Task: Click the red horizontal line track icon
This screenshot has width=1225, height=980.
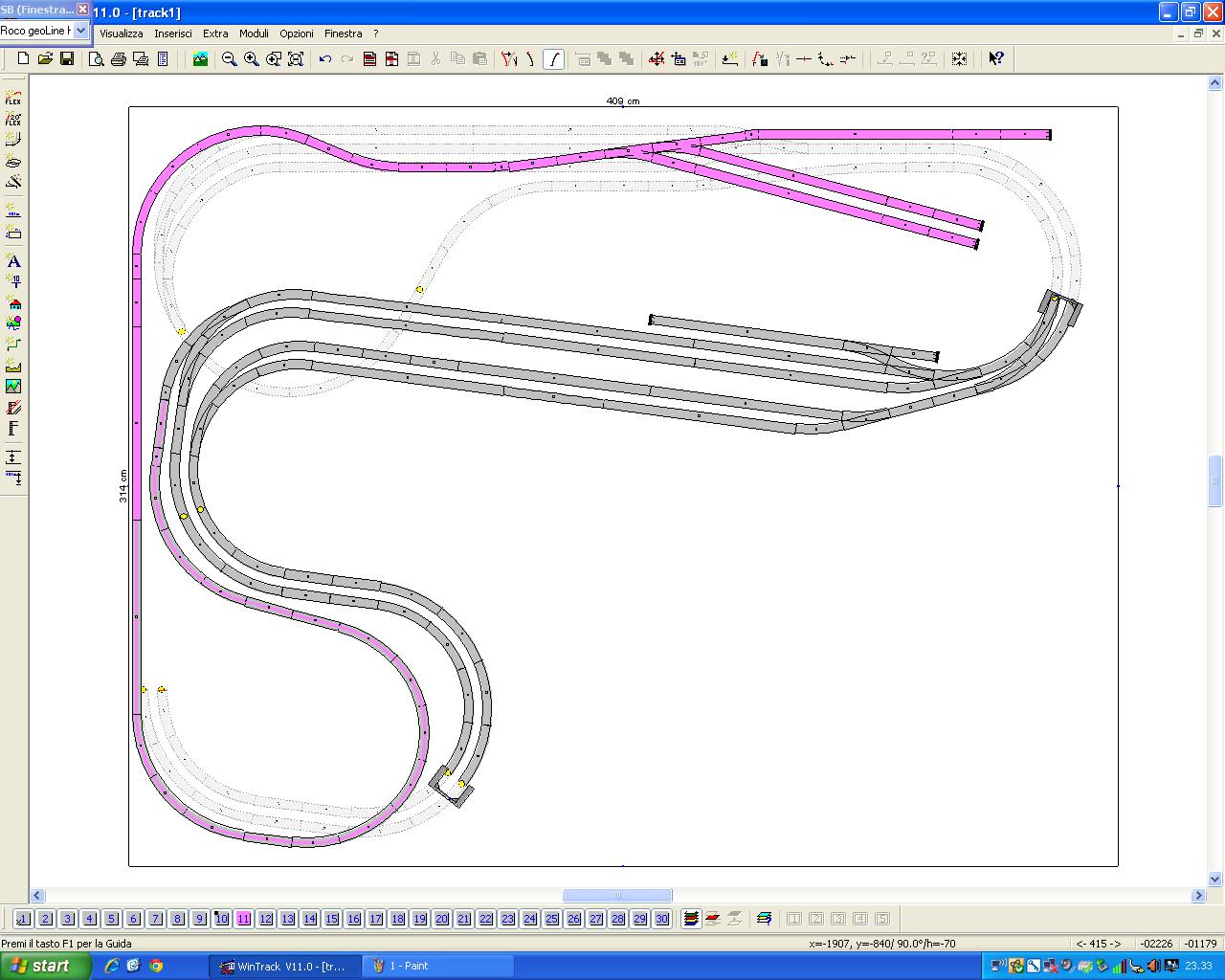Action: 804,59
